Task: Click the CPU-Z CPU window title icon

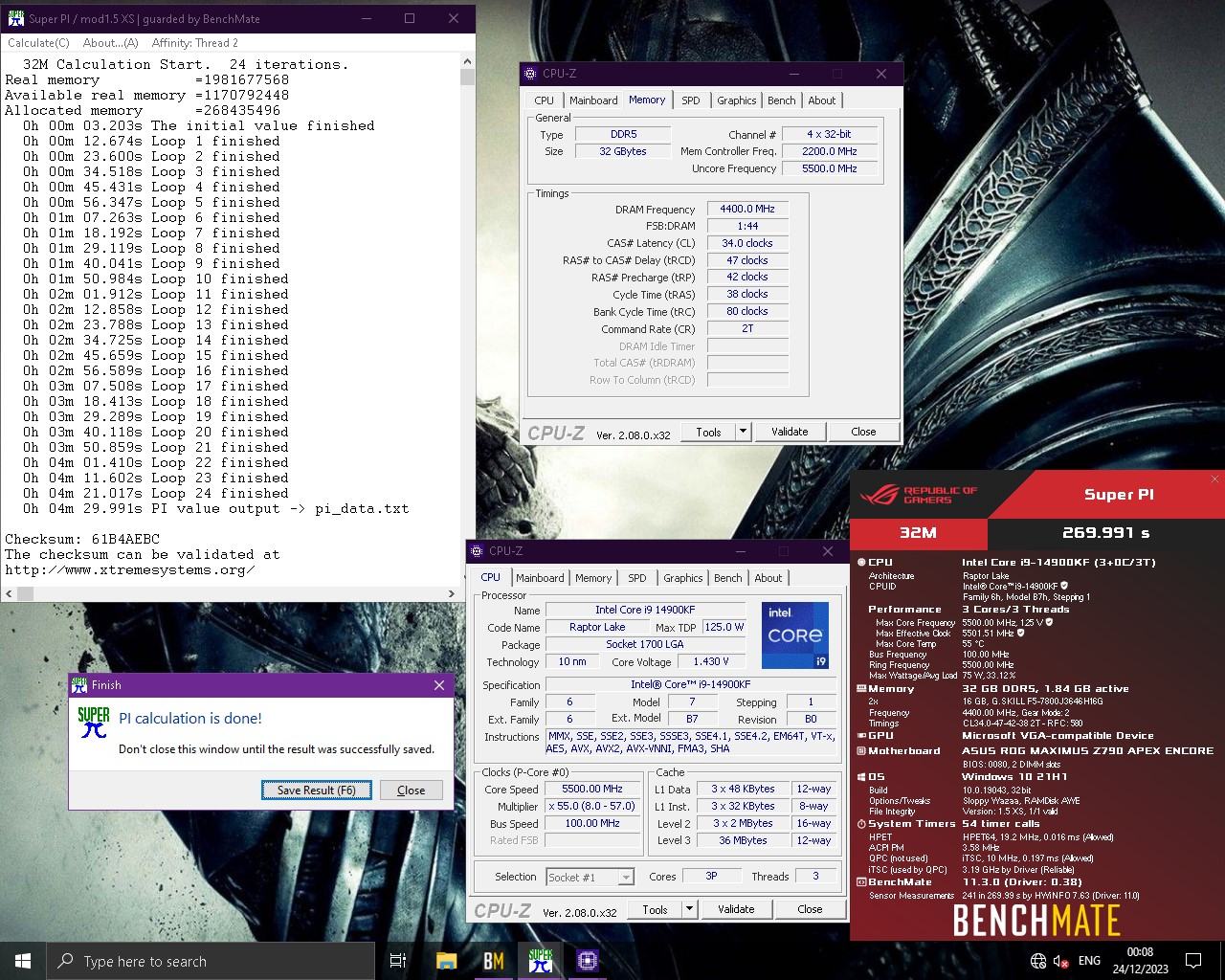Action: click(478, 551)
